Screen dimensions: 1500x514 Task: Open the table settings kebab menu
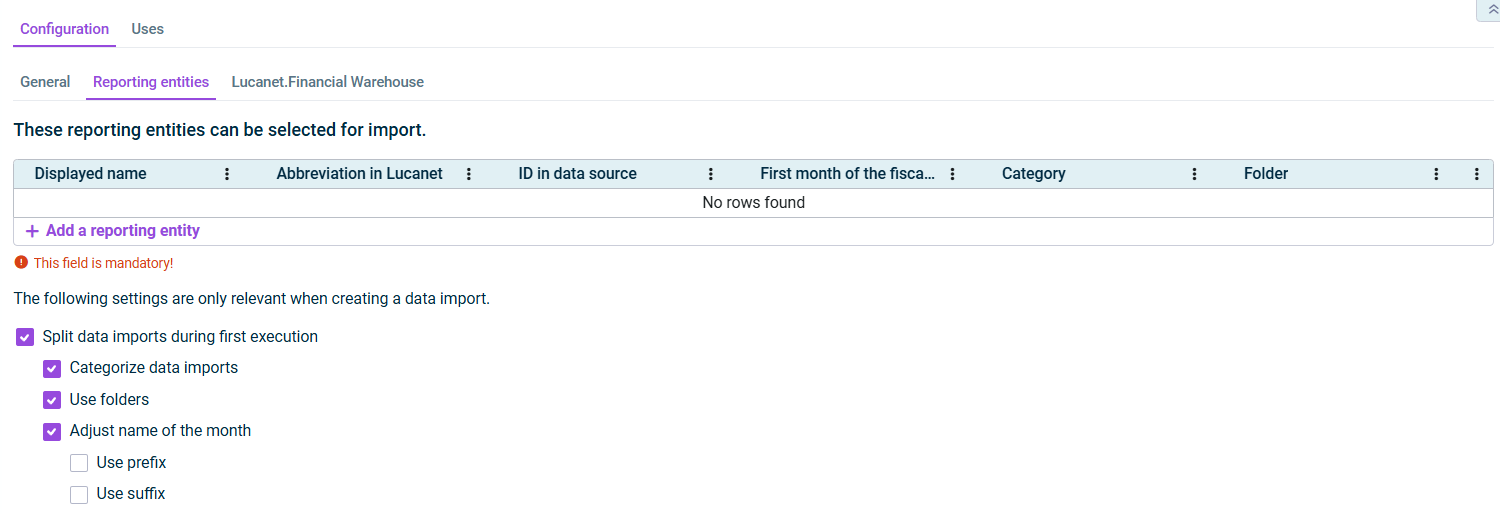(1477, 174)
